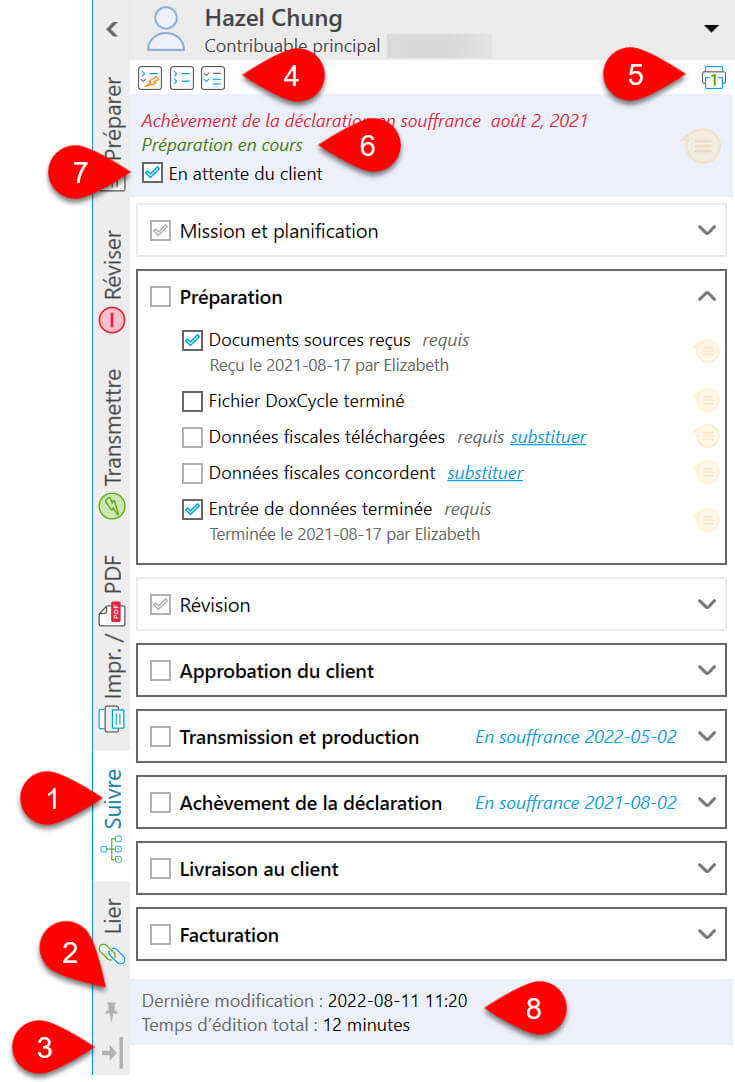Viewport: 735px width, 1082px height.
Task: Toggle the Révision checkbox
Action: coord(160,604)
